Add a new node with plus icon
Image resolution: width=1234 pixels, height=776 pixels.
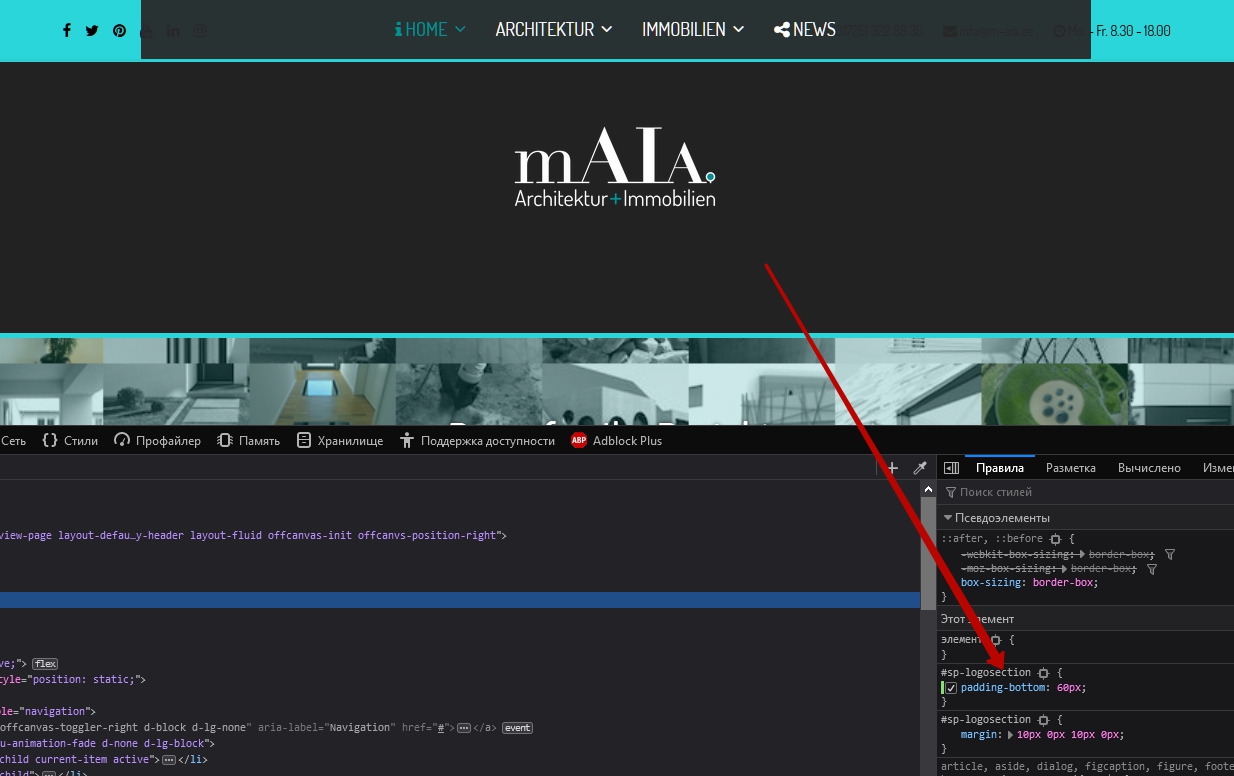tap(893, 468)
